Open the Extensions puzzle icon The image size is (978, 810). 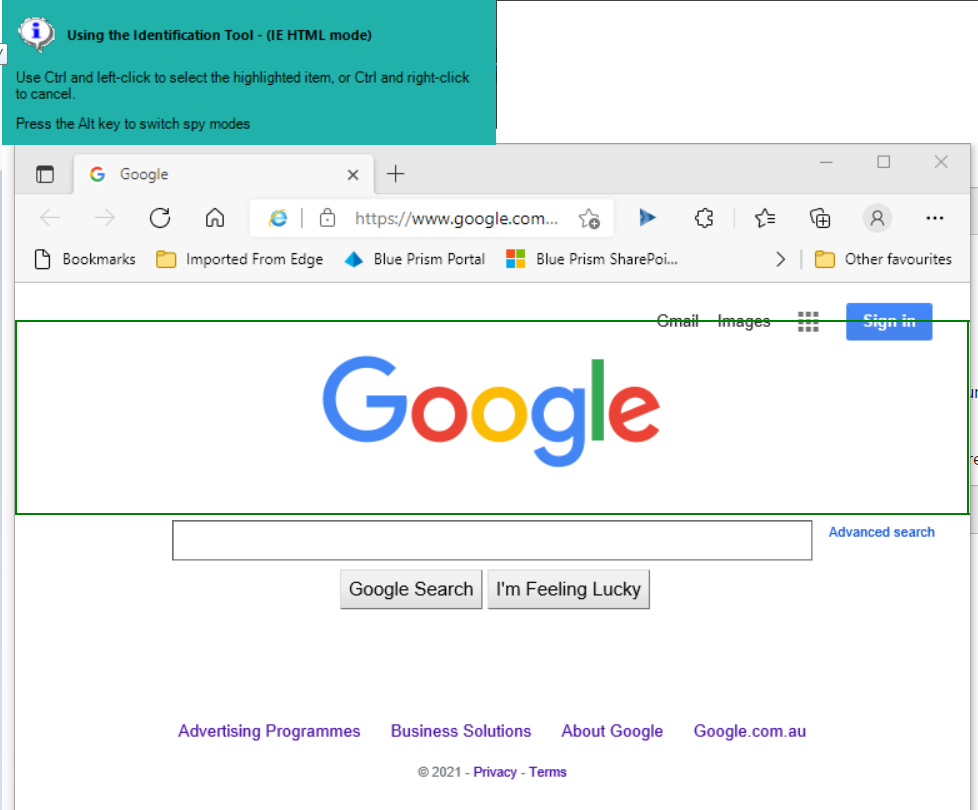click(x=704, y=218)
